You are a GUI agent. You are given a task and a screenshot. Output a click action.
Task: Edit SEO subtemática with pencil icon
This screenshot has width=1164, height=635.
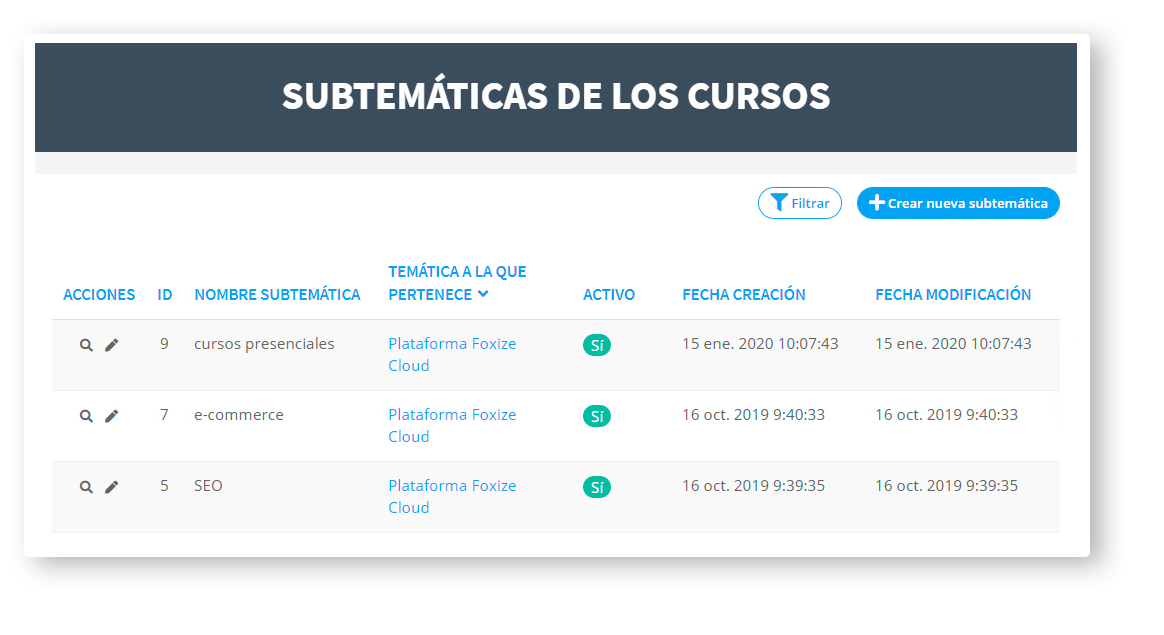pyautogui.click(x=111, y=487)
